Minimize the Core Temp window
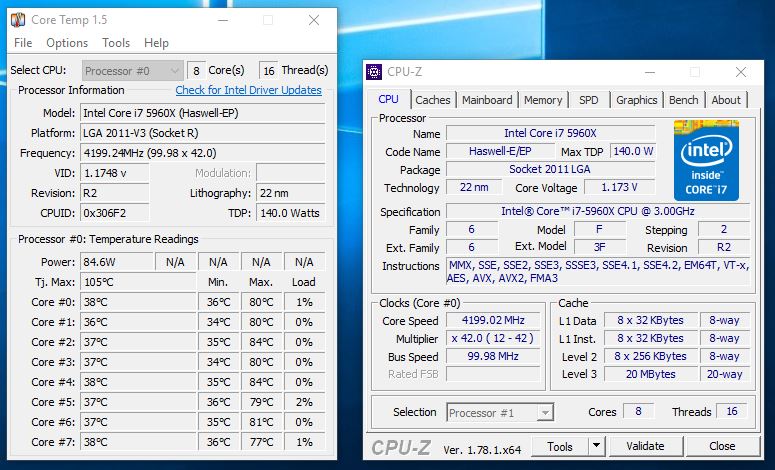 point(223,20)
